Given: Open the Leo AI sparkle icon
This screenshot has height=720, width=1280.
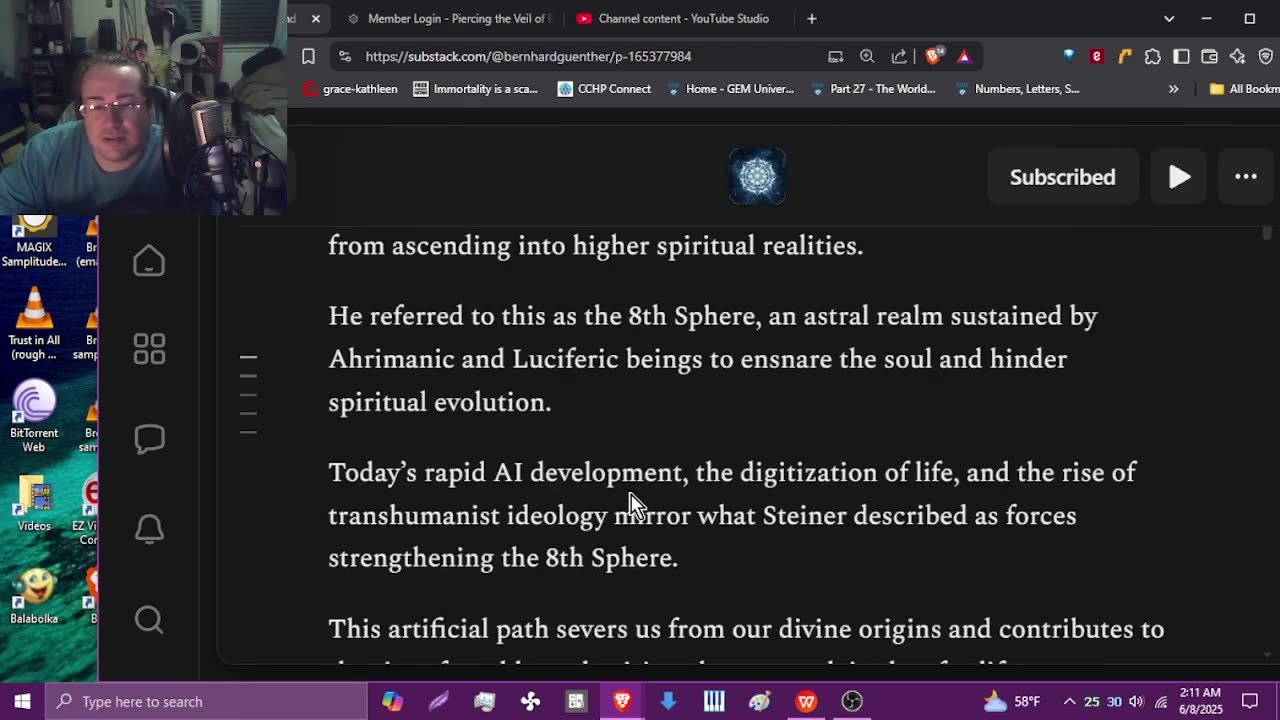Looking at the screenshot, I should 1237,57.
